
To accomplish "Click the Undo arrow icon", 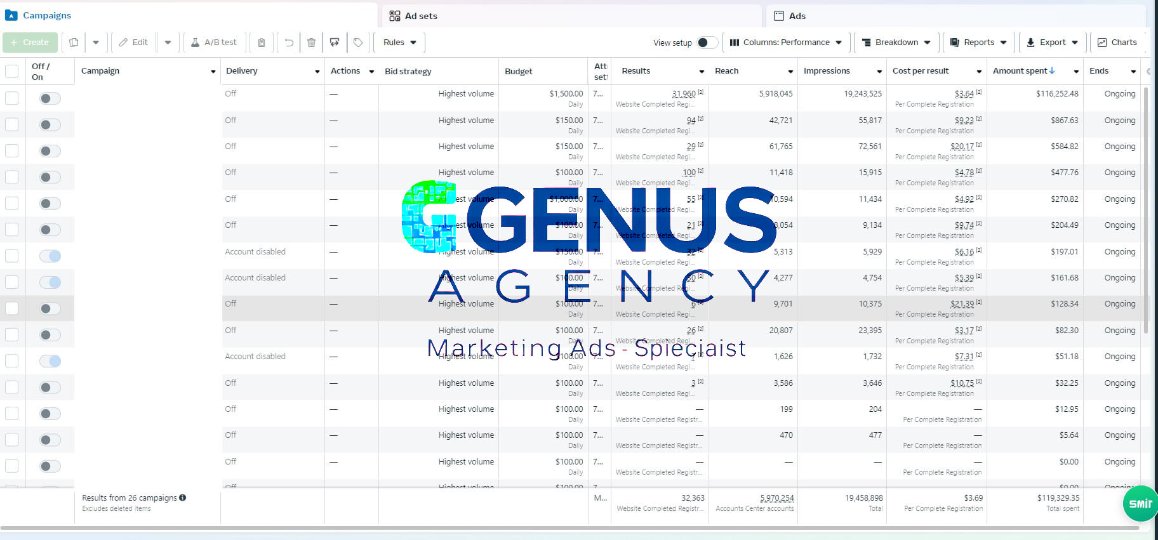I will (289, 43).
